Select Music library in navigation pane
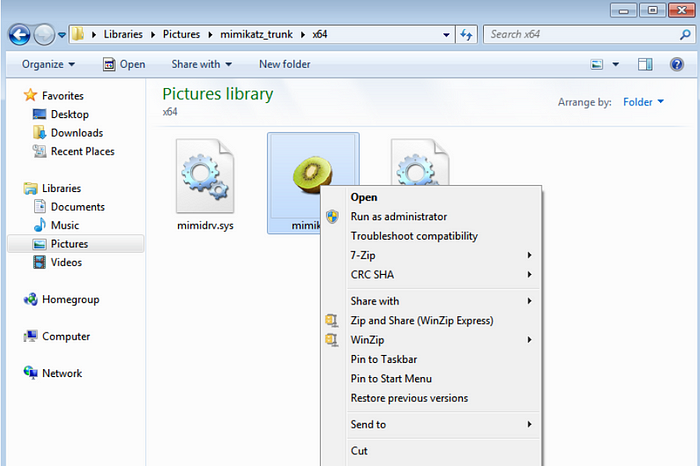Image resolution: width=700 pixels, height=466 pixels. click(x=56, y=225)
